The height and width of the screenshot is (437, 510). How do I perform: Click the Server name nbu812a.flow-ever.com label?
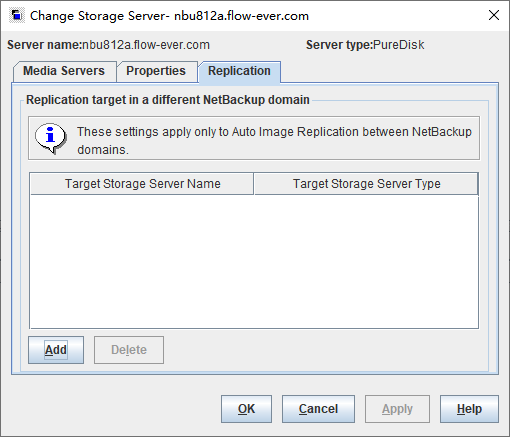click(108, 45)
